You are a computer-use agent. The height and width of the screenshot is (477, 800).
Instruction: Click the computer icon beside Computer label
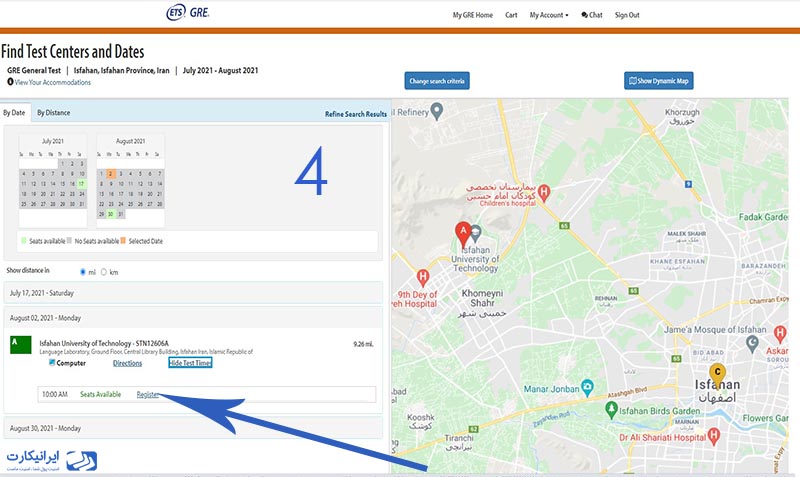click(52, 363)
